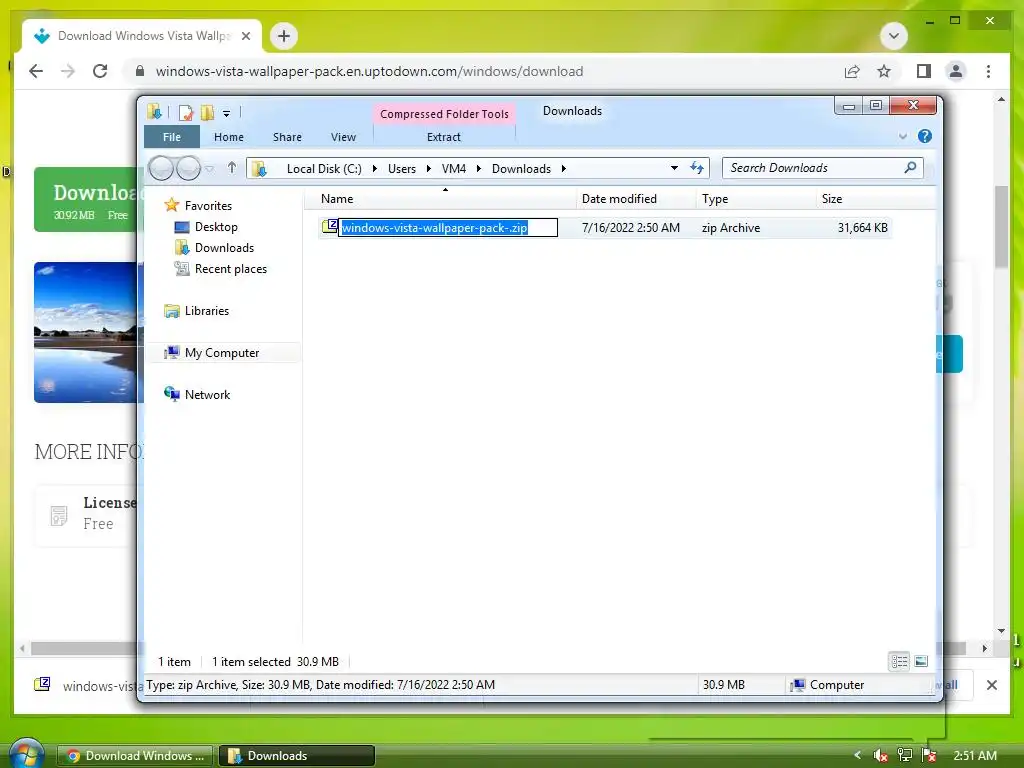This screenshot has height=768, width=1024.
Task: Select the zip archive file icon
Action: pyautogui.click(x=329, y=227)
